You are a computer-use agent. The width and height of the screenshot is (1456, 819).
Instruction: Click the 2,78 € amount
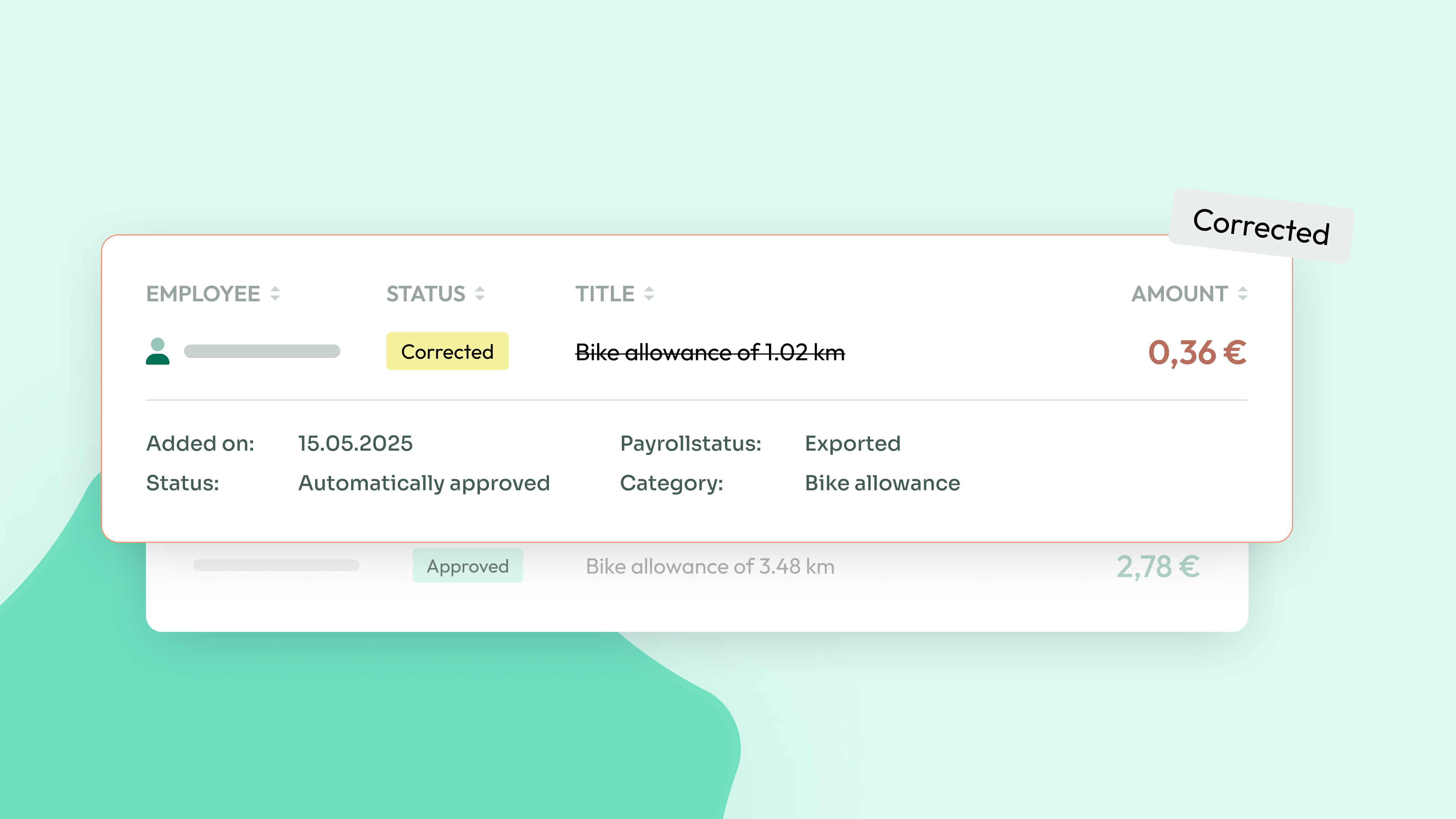(x=1158, y=566)
